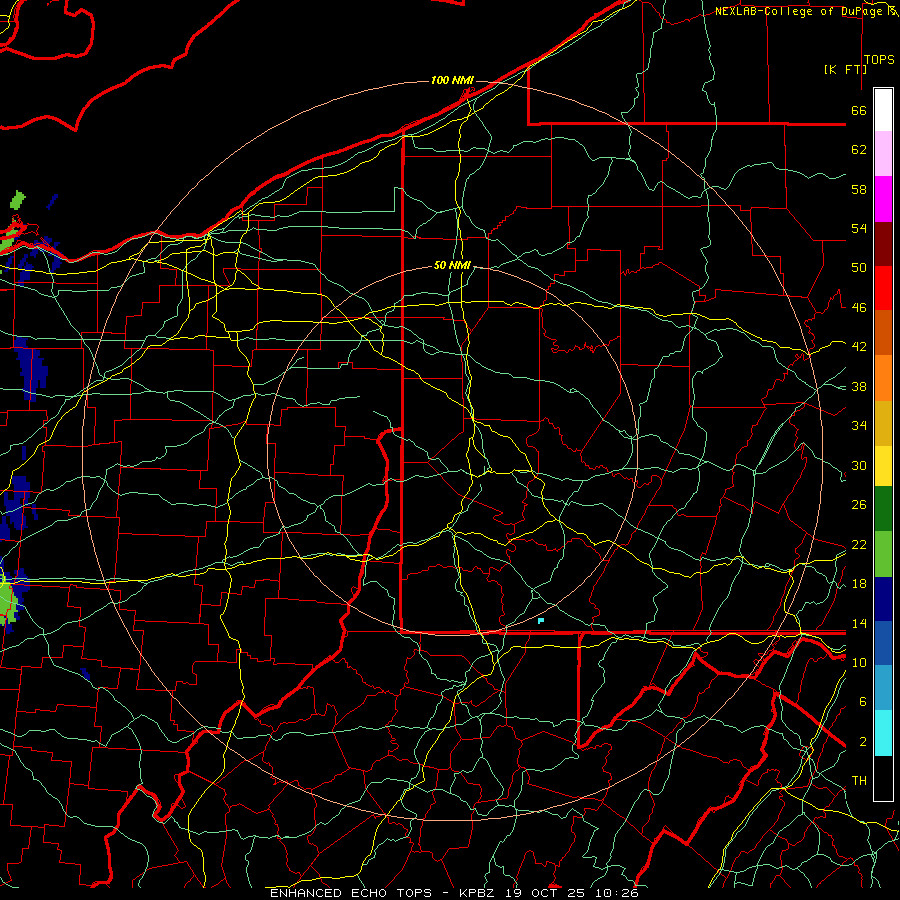Click the legend value "6"
This screenshot has height=900, width=900.
(x=863, y=702)
